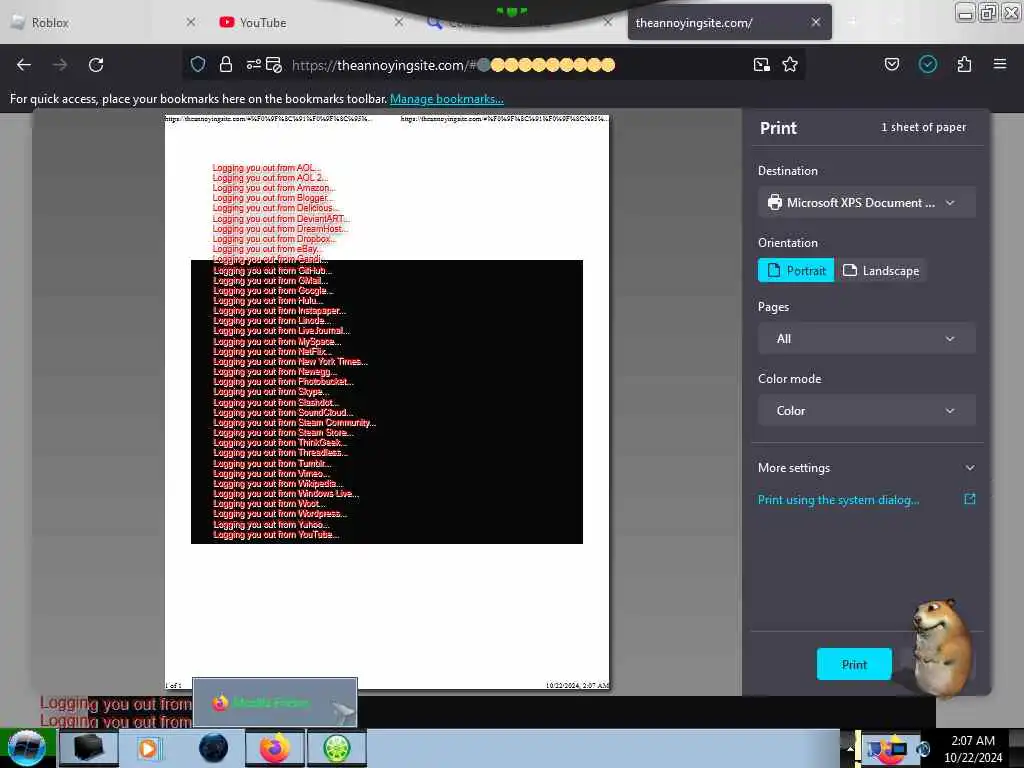Reload the page with the refresh icon
The height and width of the screenshot is (768, 1024).
(96, 65)
